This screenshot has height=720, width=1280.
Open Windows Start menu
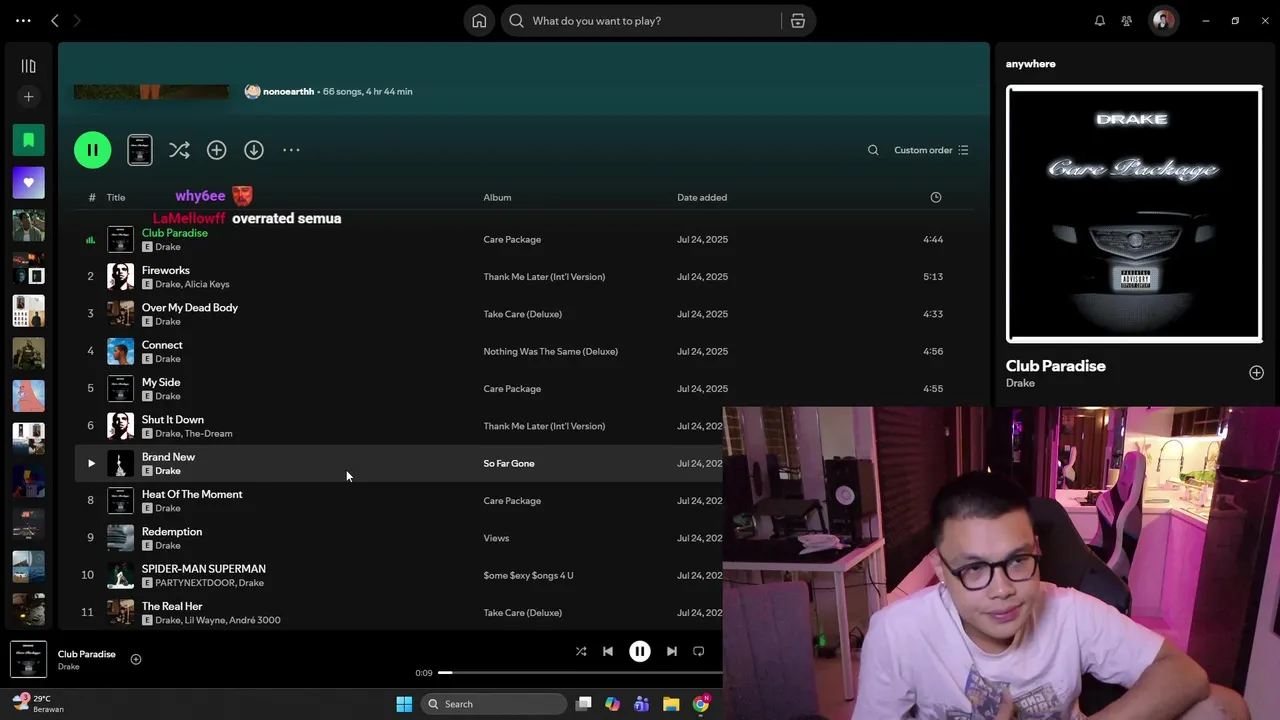tap(404, 704)
